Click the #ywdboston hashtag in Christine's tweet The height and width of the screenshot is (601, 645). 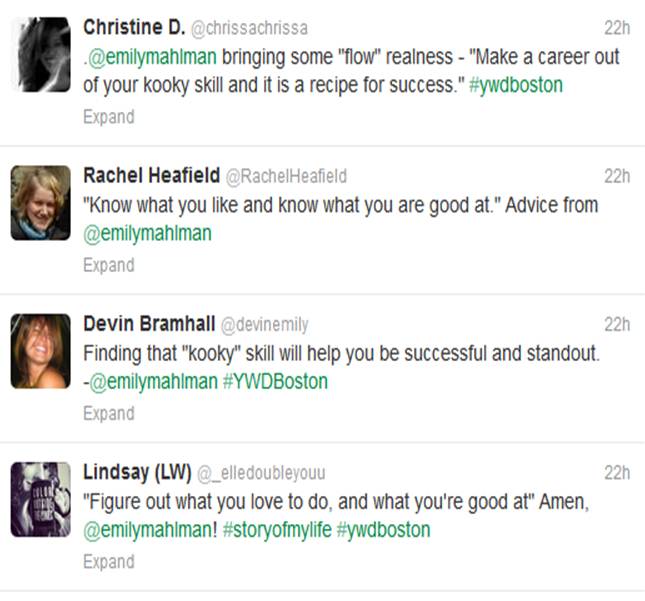(x=516, y=86)
